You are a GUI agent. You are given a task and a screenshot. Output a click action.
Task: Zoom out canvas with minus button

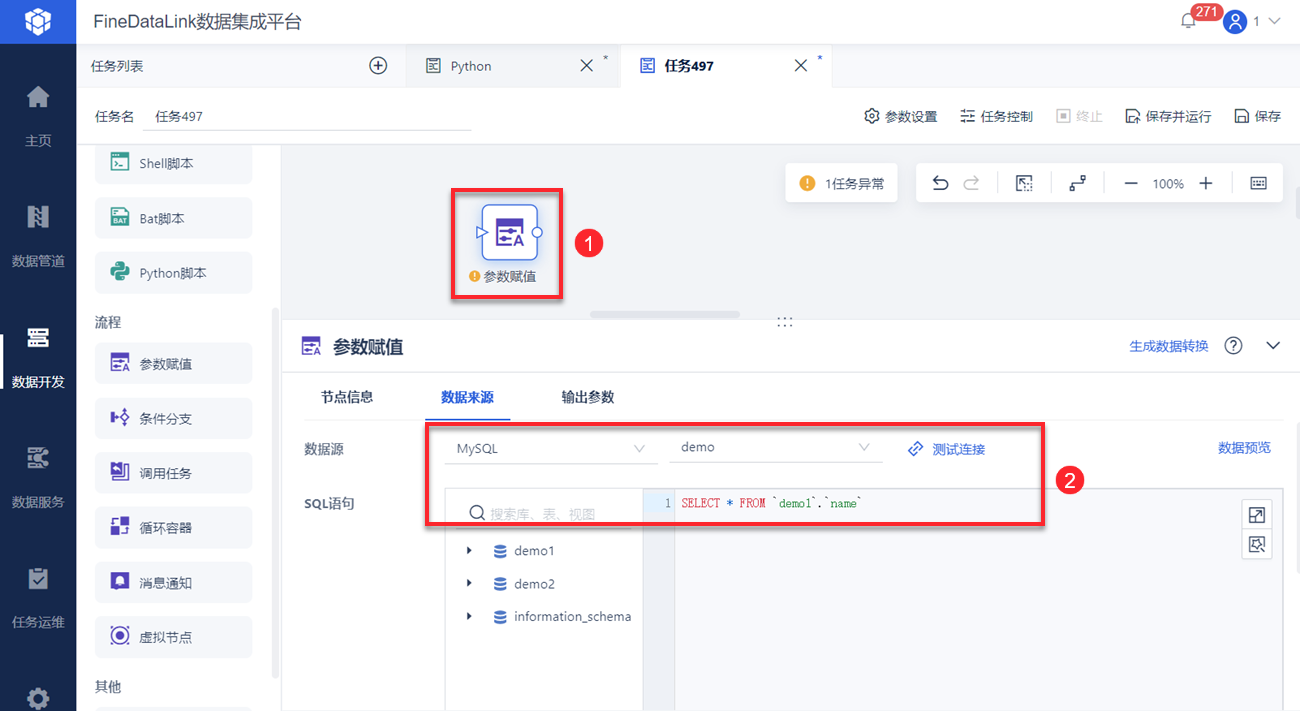pyautogui.click(x=1131, y=183)
